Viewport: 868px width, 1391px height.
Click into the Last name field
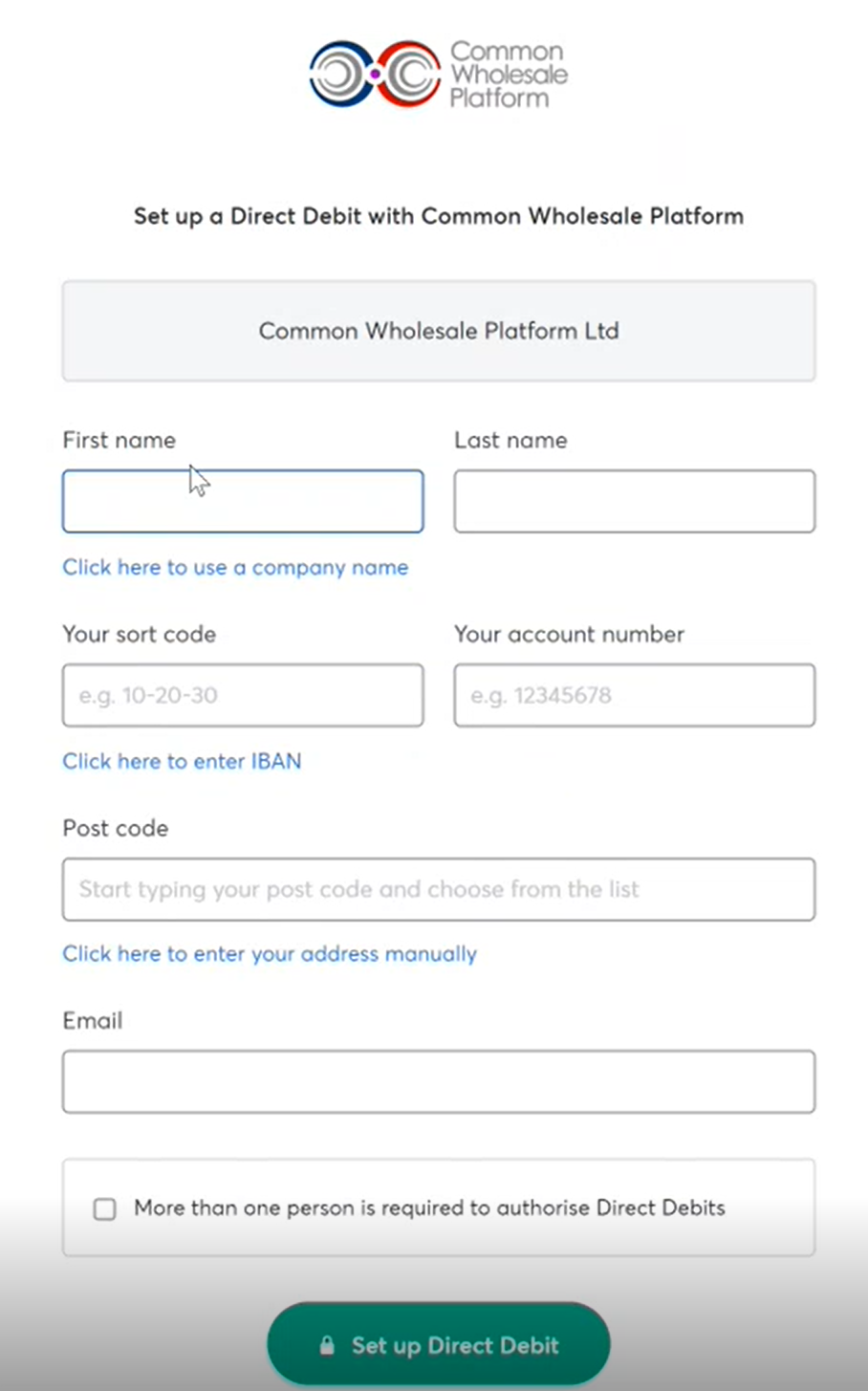coord(634,502)
